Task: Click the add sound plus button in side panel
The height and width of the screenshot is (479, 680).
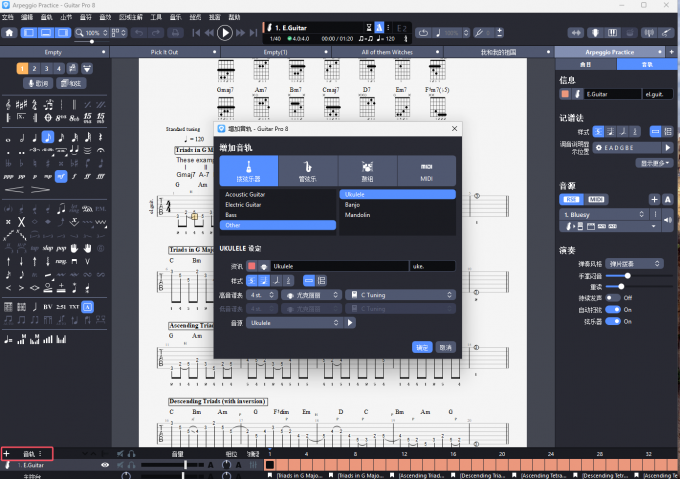Action: point(655,200)
